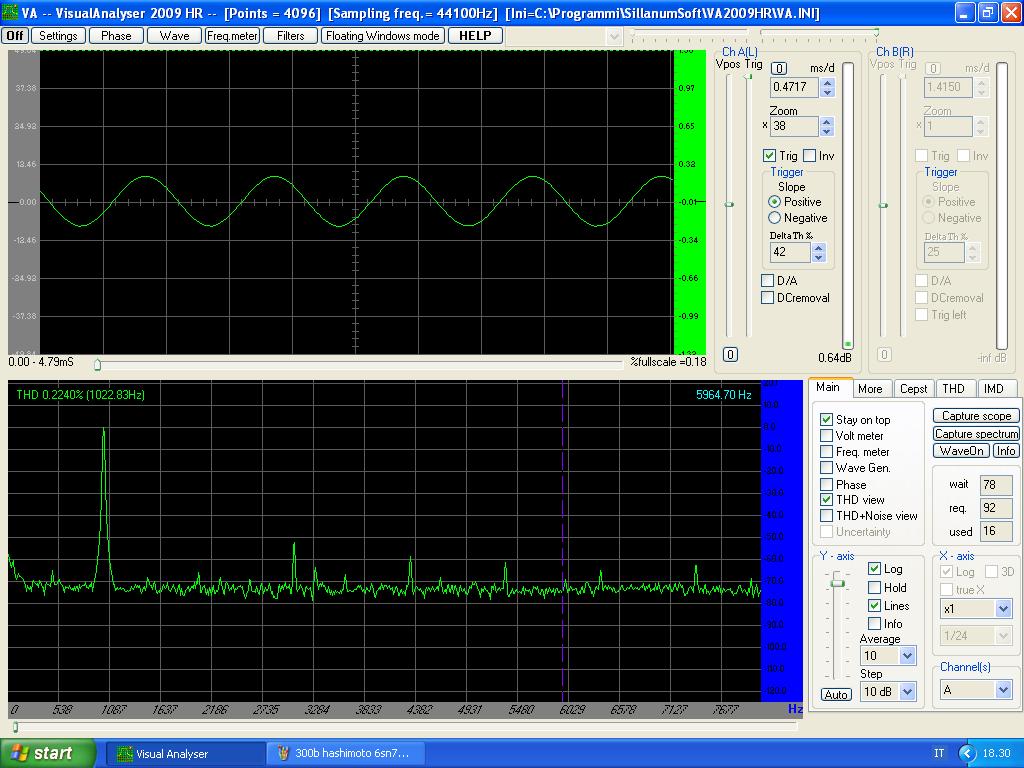Switch to the IMD tab
Image resolution: width=1024 pixels, height=768 pixels.
(994, 389)
